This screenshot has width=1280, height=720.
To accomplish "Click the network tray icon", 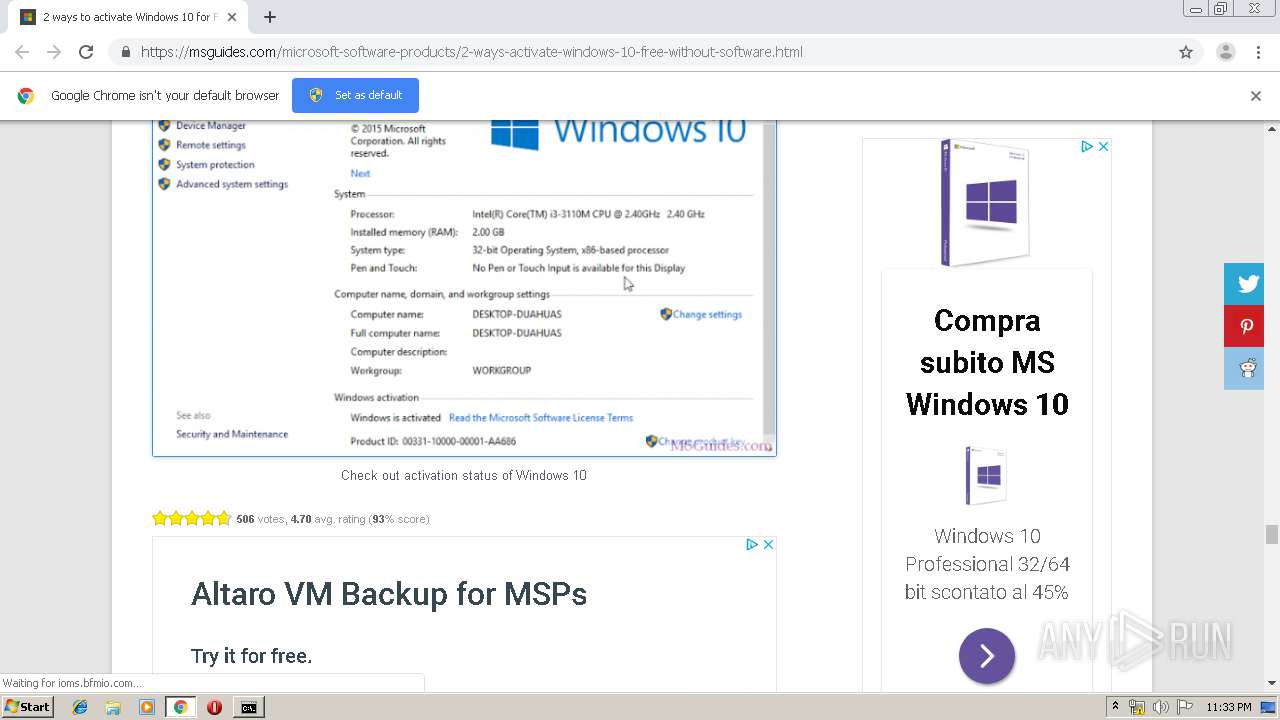I will pos(1137,707).
